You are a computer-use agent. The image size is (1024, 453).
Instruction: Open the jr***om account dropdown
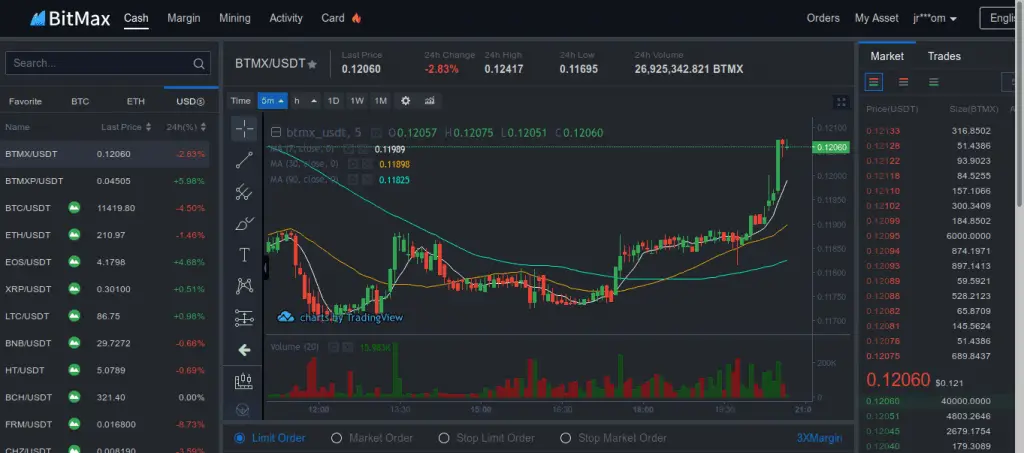935,18
